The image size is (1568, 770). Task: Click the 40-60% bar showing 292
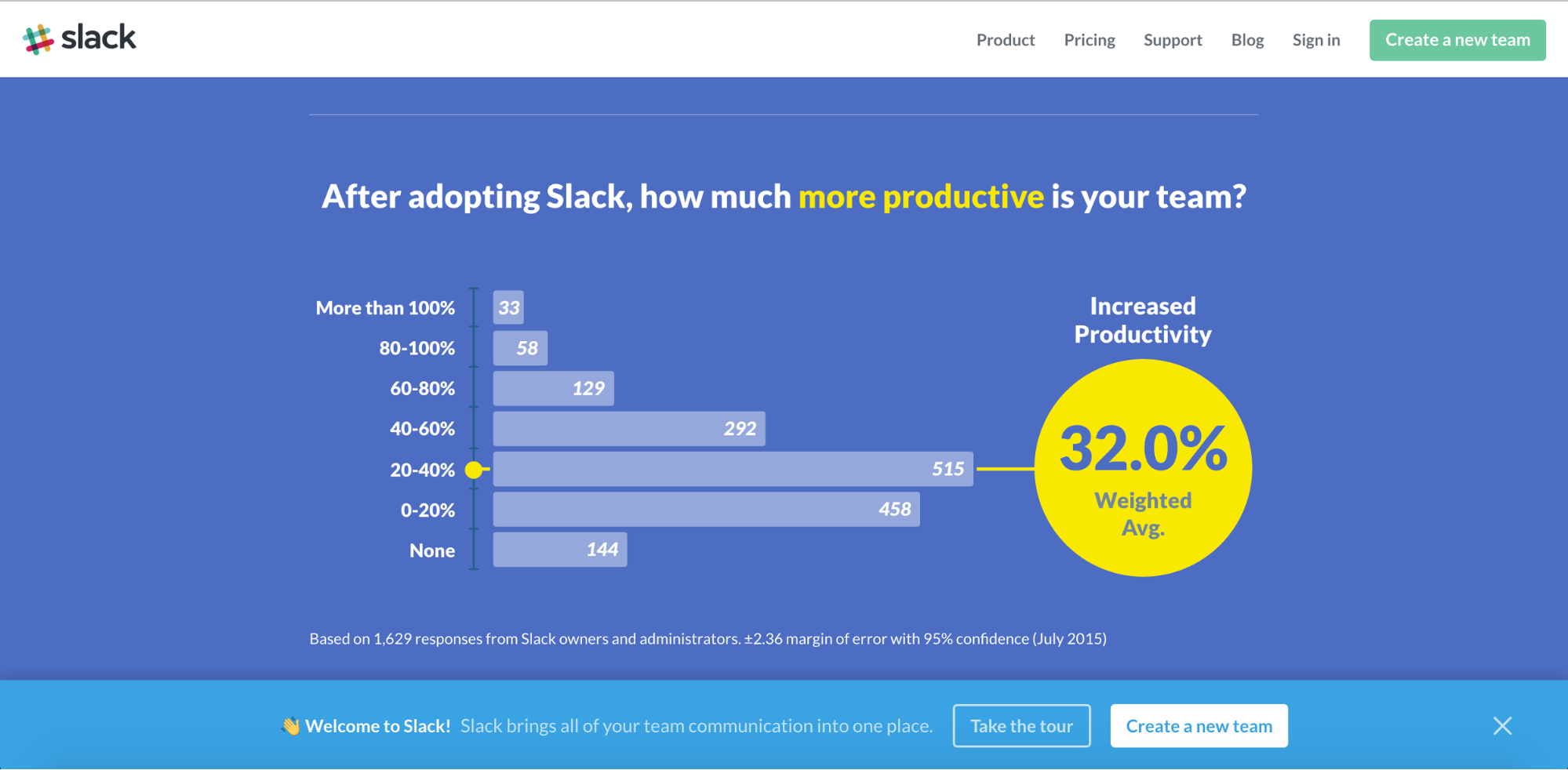point(629,429)
